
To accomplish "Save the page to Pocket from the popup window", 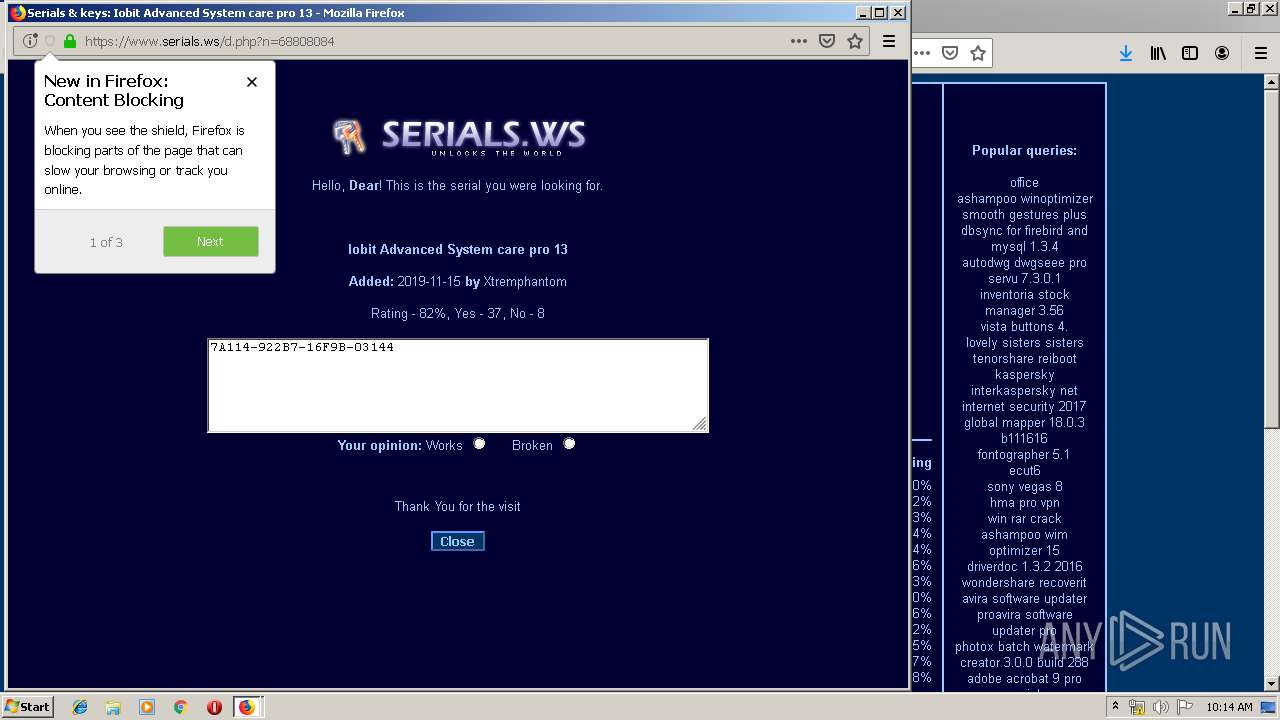I will (827, 41).
